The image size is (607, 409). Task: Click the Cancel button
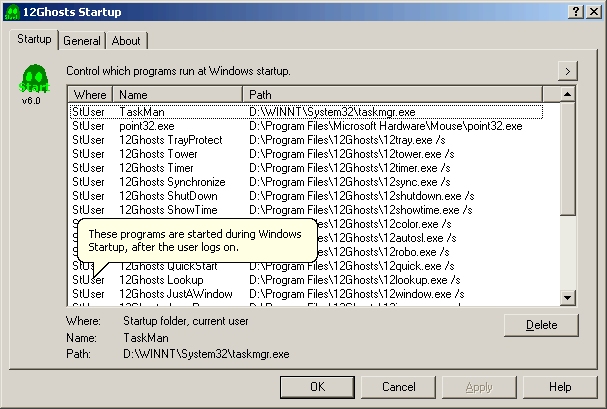point(398,387)
